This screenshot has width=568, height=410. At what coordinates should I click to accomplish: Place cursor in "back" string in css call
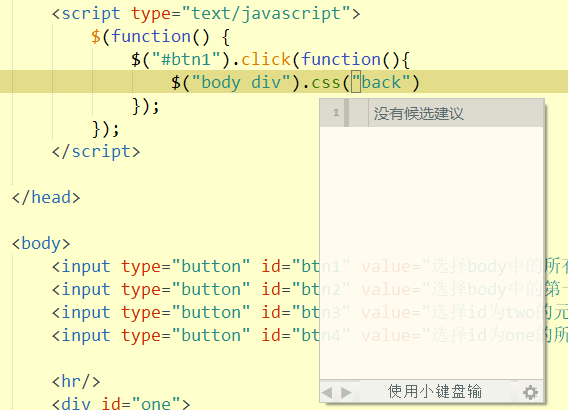381,83
